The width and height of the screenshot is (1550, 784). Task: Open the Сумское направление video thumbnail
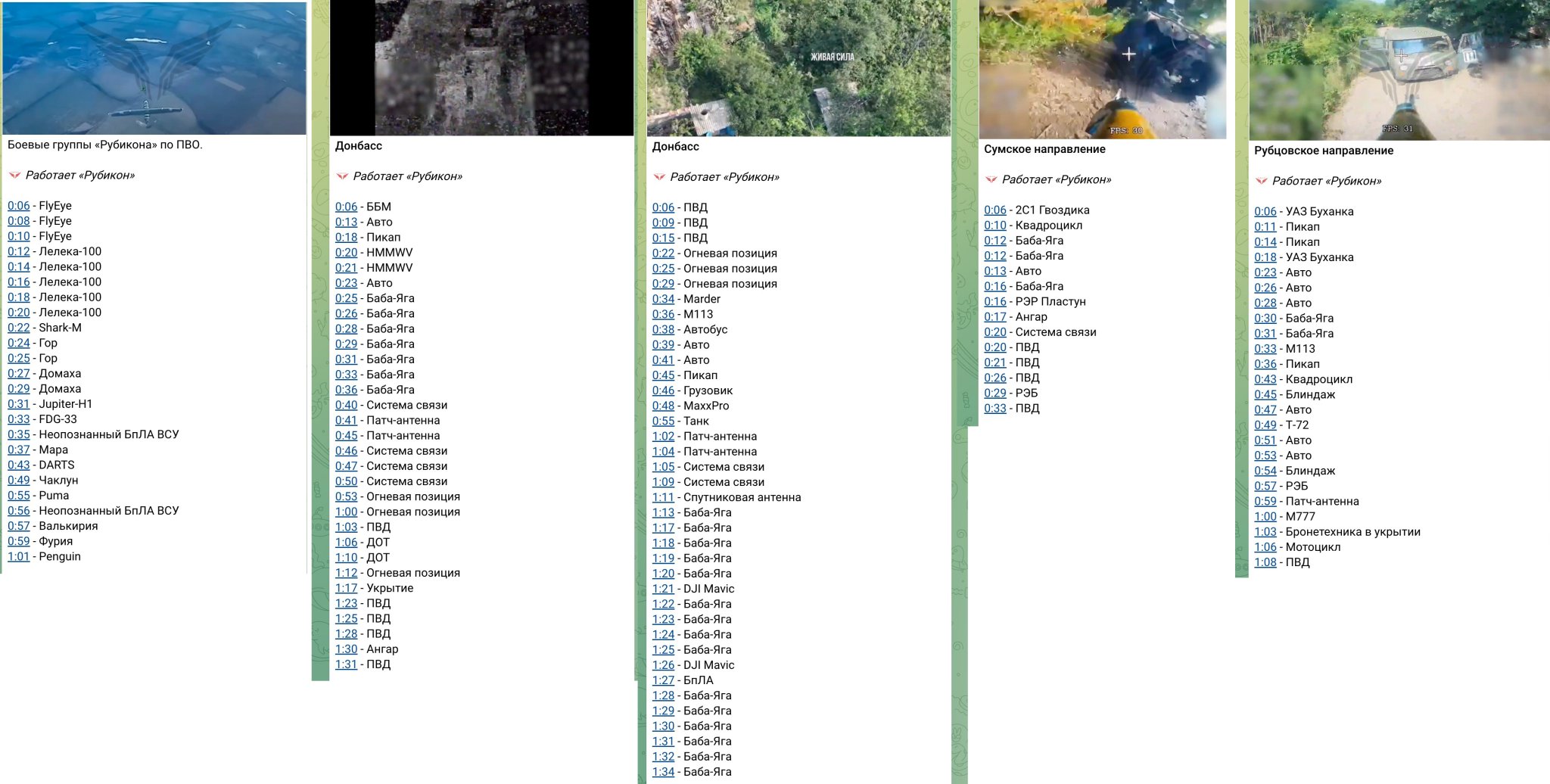click(1102, 70)
